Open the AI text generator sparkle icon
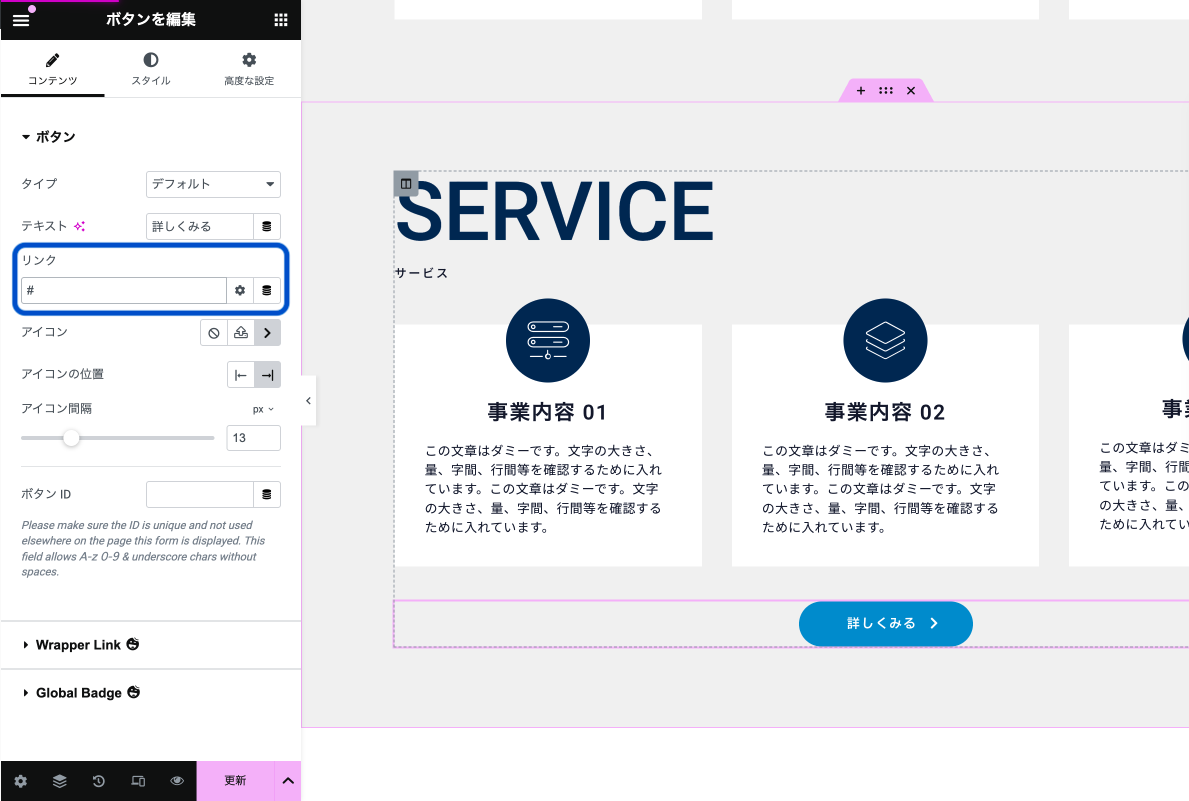Screen dimensions: 1189x801 (x=80, y=227)
